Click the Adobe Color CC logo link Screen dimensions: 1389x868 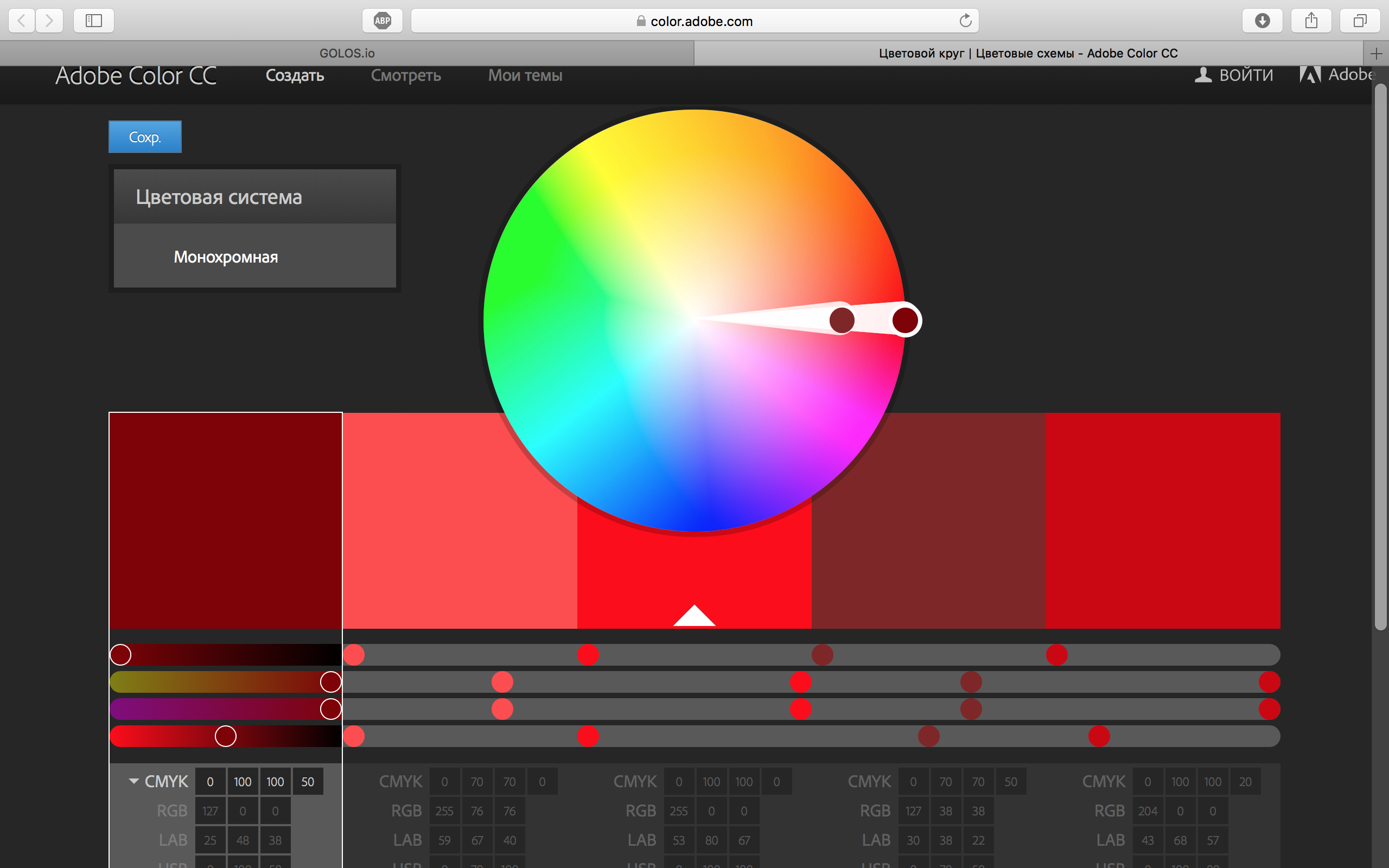[136, 76]
